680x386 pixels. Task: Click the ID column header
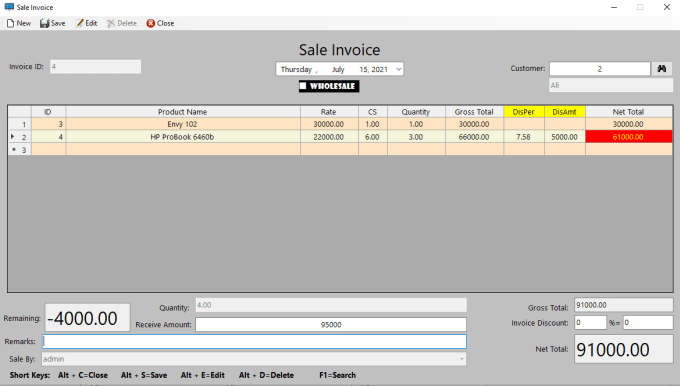point(48,112)
